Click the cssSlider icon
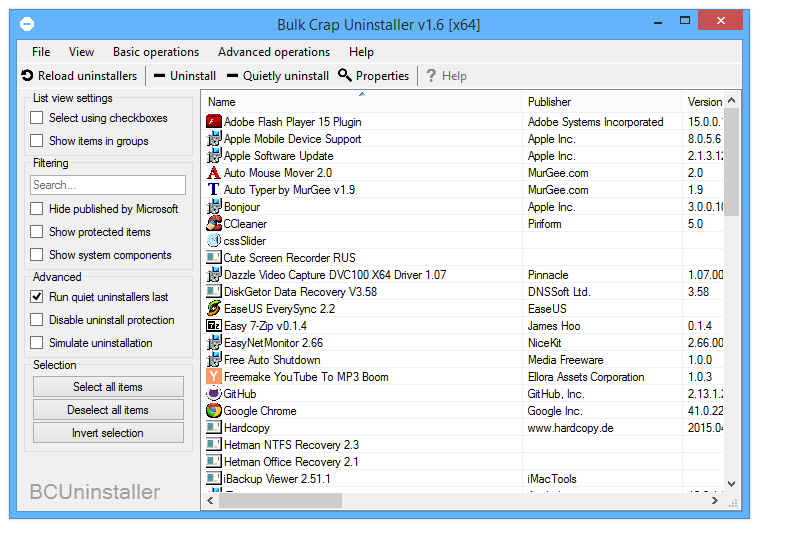The width and height of the screenshot is (786, 533). pyautogui.click(x=214, y=241)
